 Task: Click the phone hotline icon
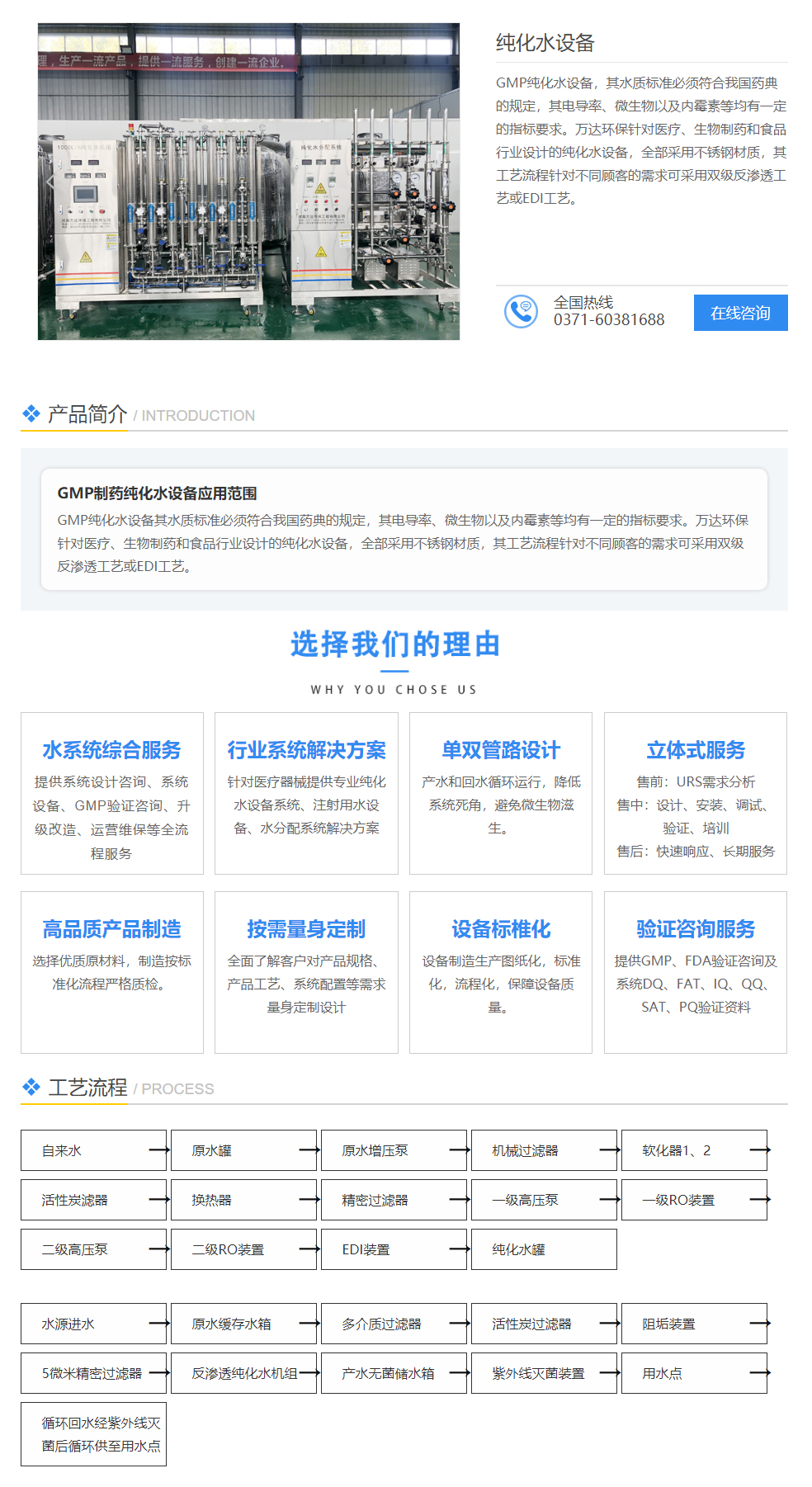coord(521,312)
